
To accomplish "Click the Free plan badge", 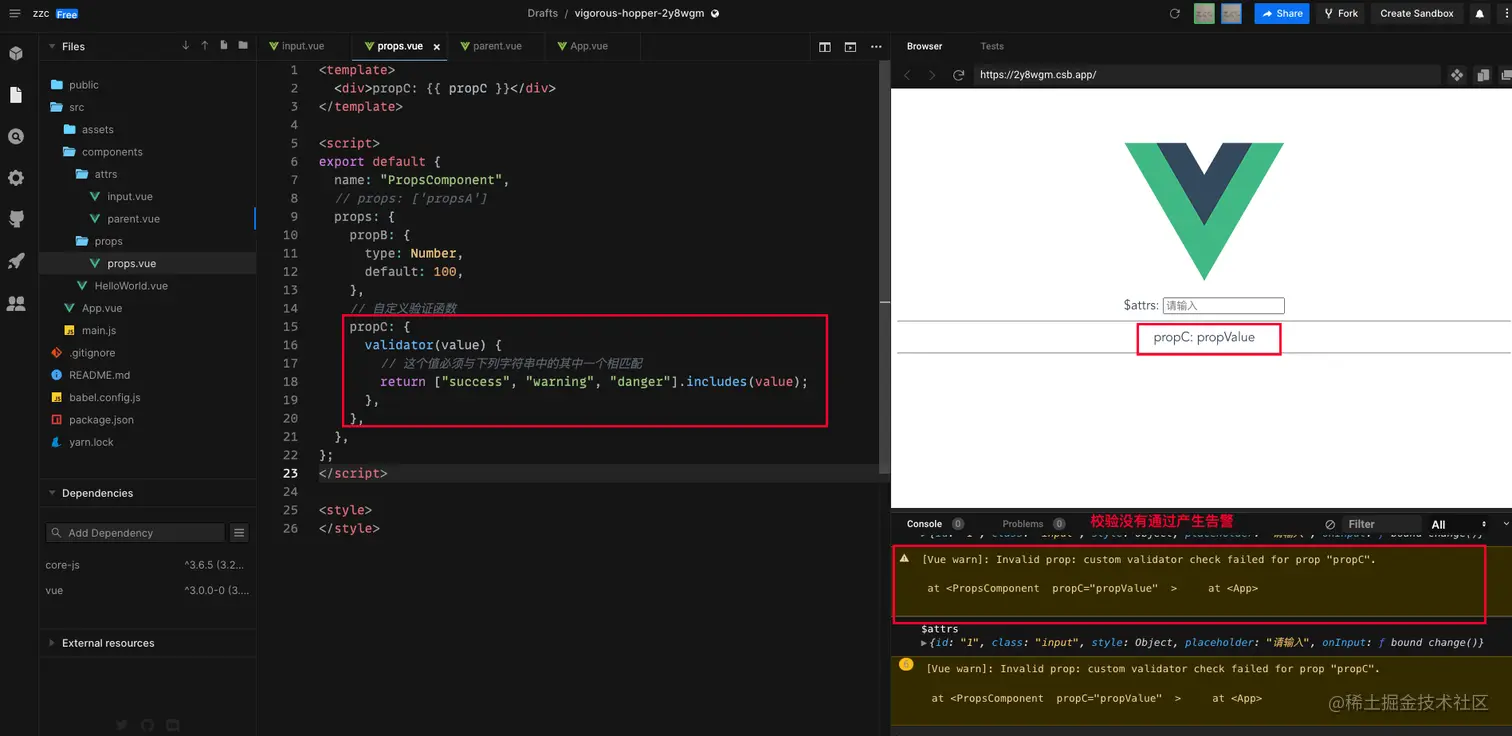I will [x=67, y=14].
